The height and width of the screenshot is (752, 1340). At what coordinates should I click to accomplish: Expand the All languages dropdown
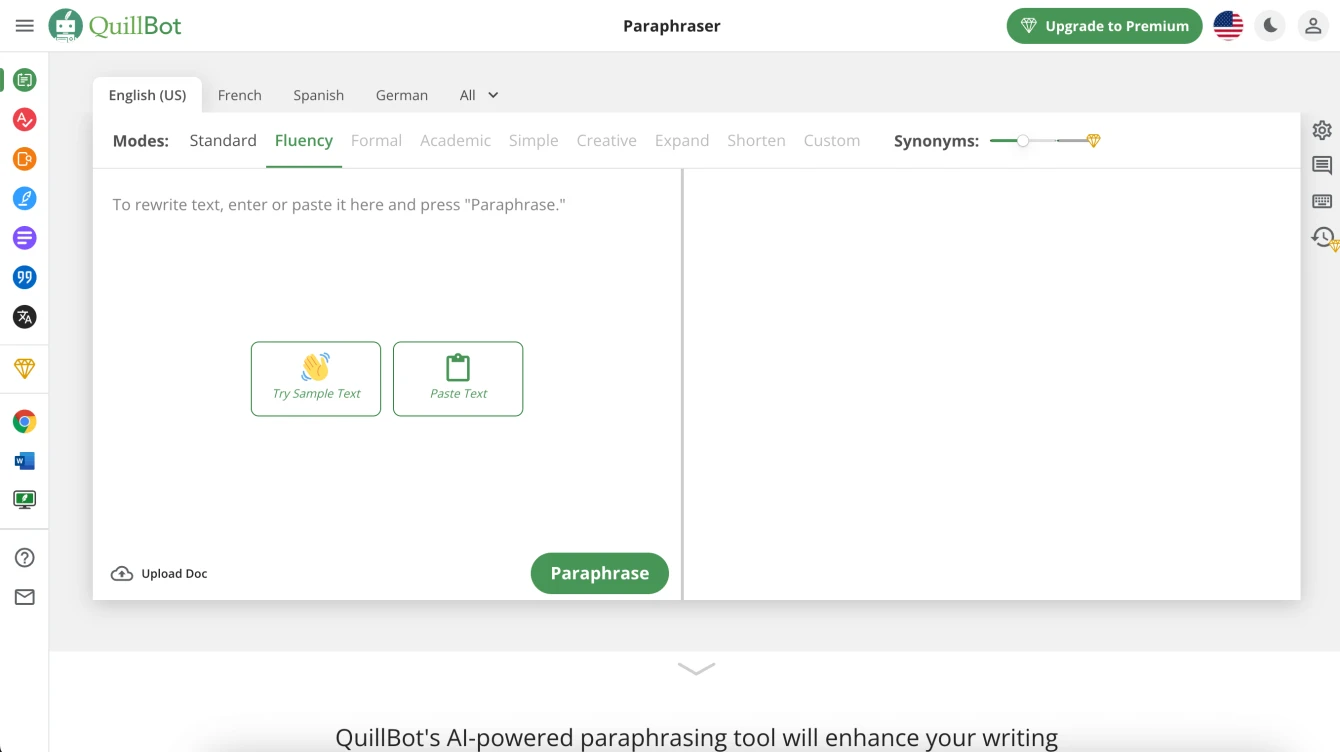point(479,95)
